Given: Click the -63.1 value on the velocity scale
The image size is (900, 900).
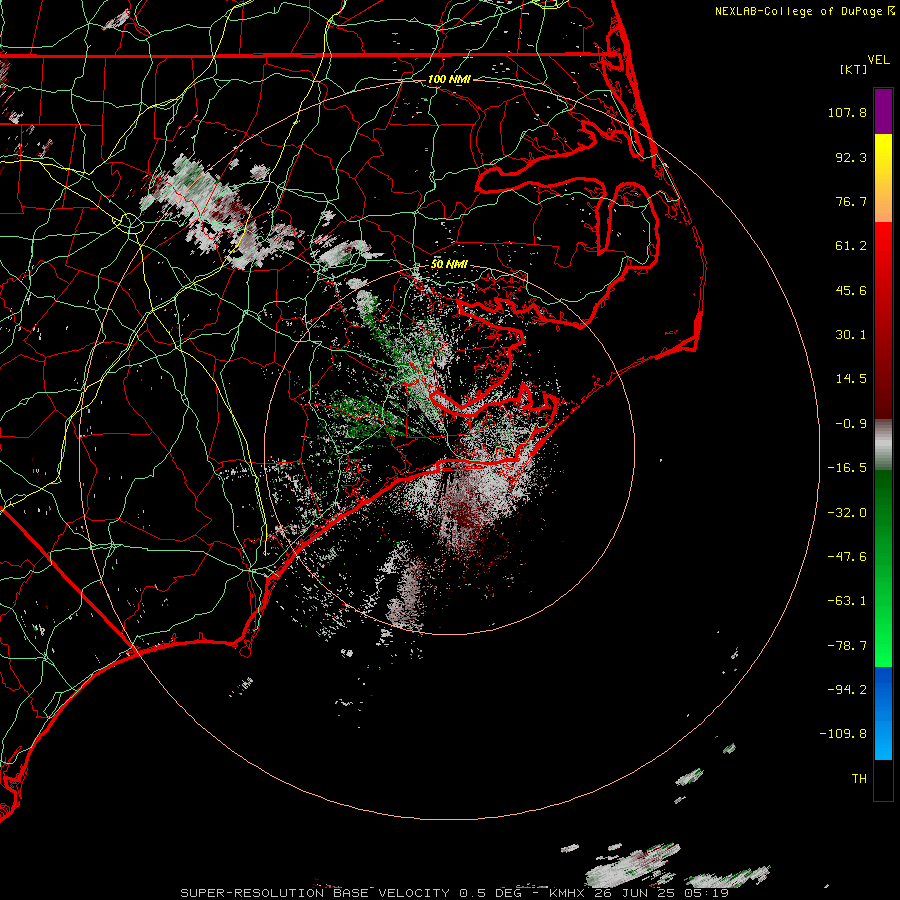Looking at the screenshot, I should [847, 601].
